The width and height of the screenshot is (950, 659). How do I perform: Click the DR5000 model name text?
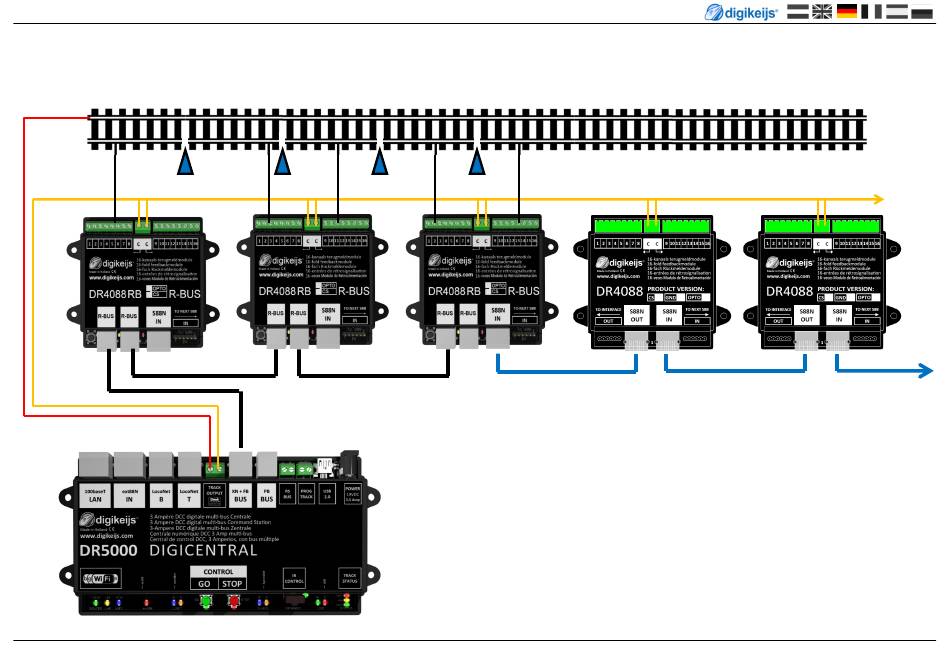tap(108, 551)
